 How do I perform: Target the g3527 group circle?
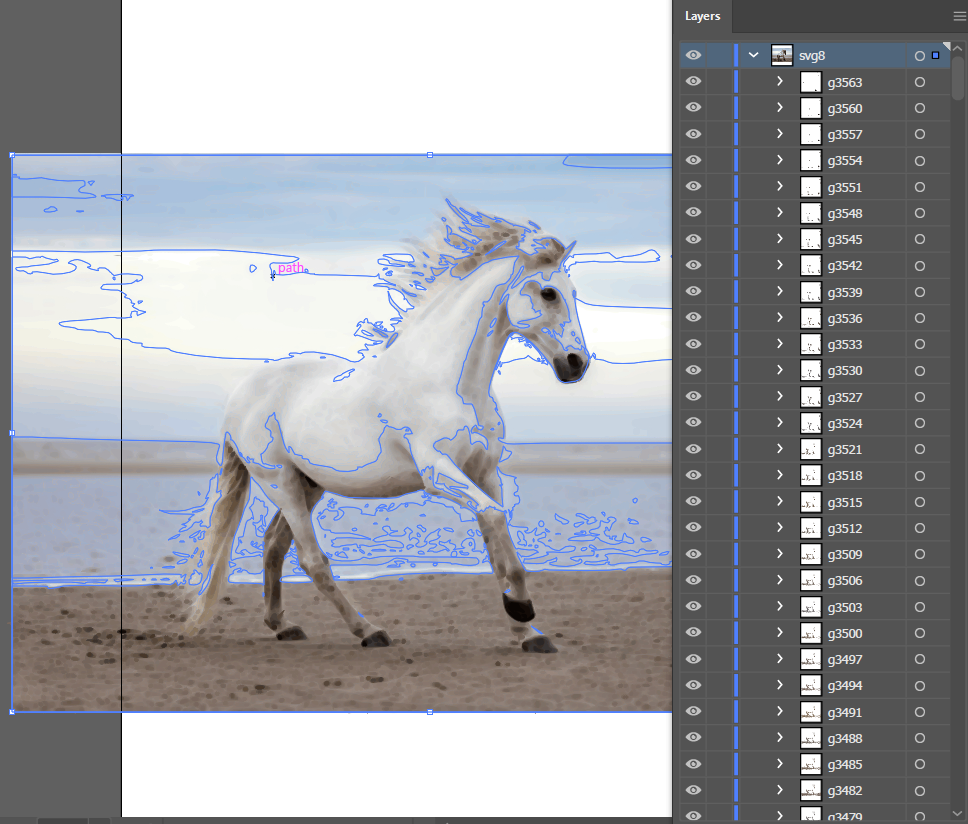click(x=920, y=397)
